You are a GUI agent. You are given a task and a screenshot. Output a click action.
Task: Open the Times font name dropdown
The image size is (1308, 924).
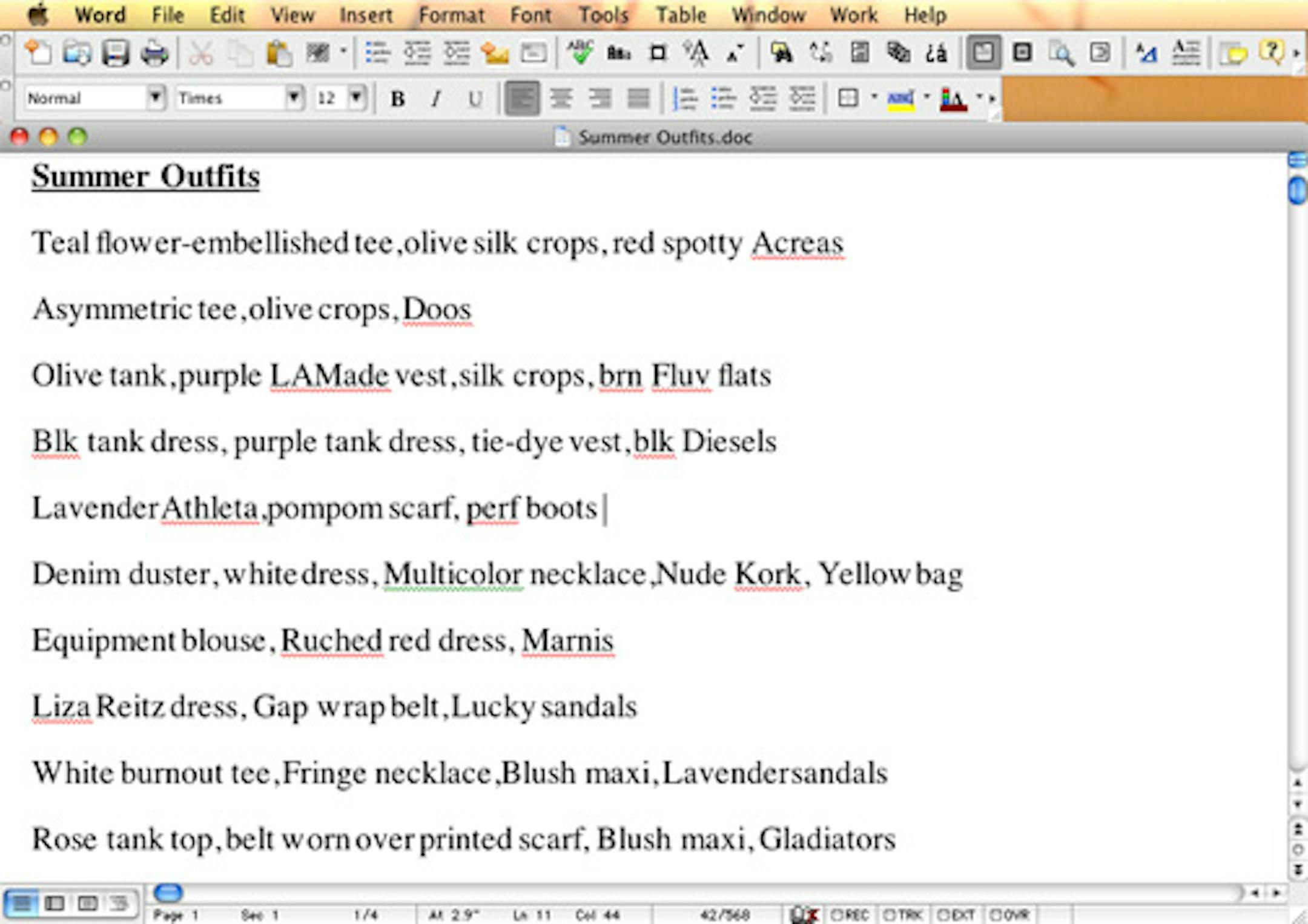(x=294, y=97)
